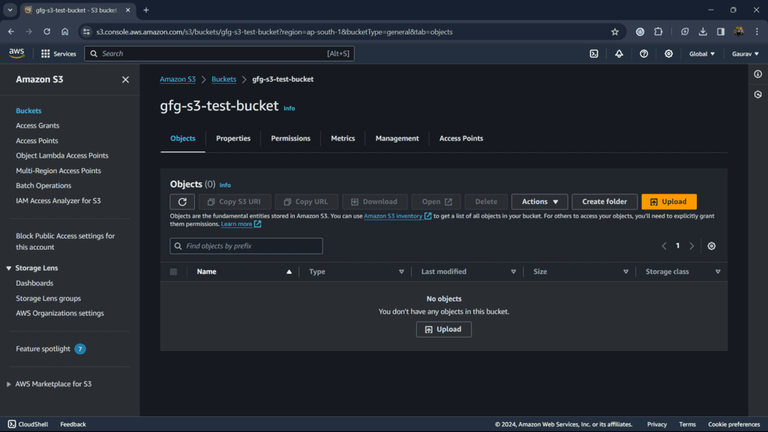
Task: Switch to the Properties tab
Action: pos(233,139)
